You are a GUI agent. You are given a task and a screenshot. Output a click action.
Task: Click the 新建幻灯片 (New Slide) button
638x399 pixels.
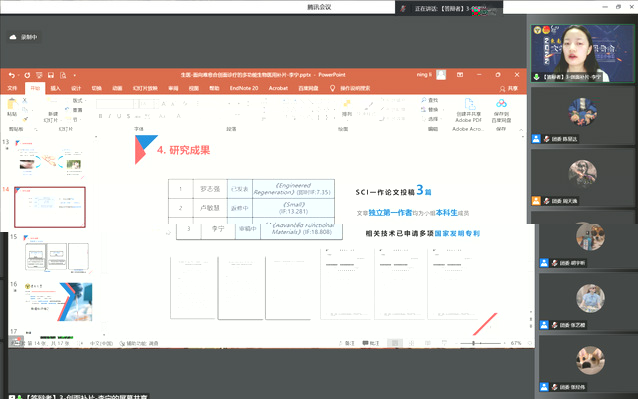tap(52, 110)
